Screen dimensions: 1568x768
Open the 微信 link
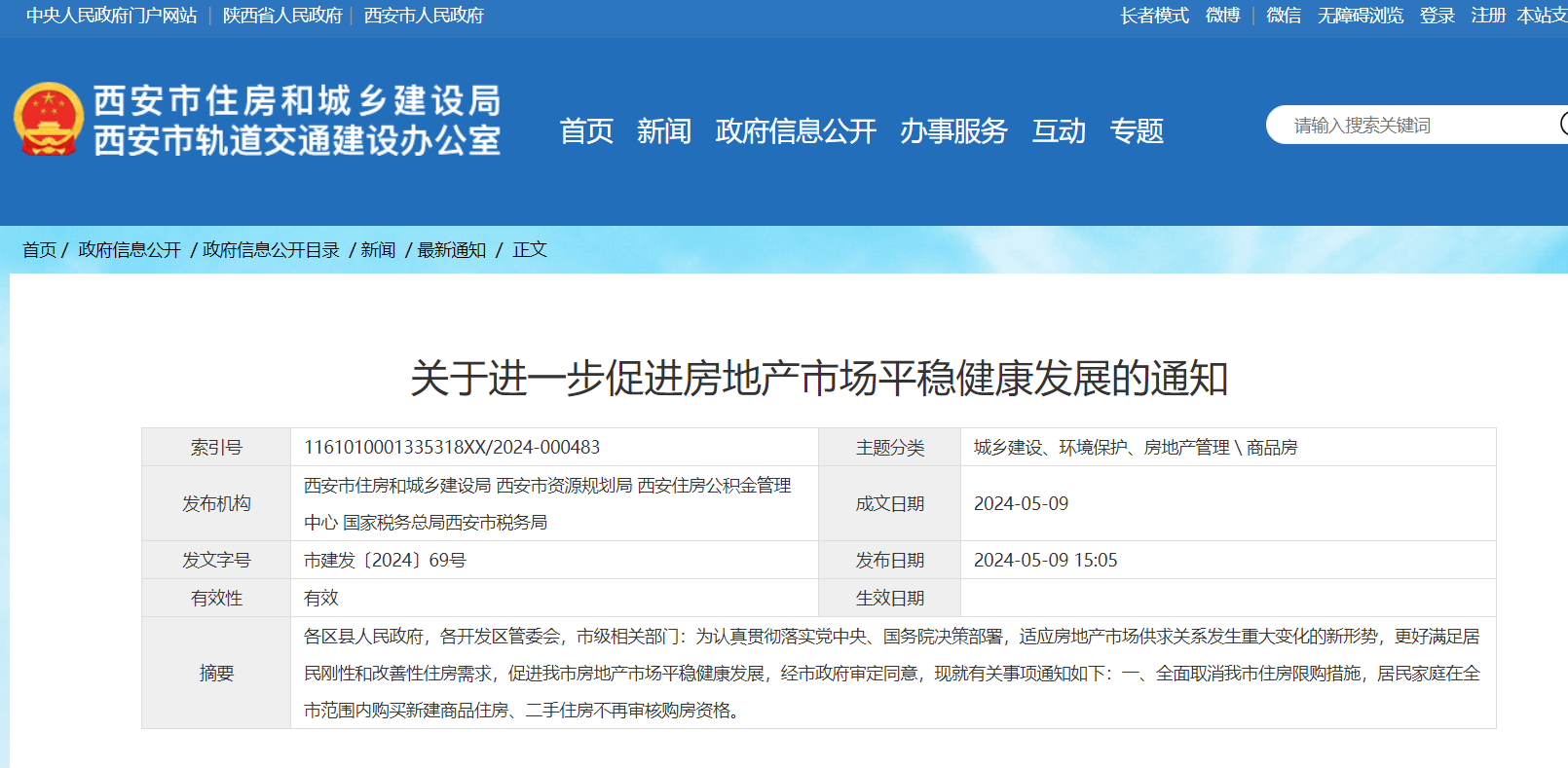coord(1284,16)
